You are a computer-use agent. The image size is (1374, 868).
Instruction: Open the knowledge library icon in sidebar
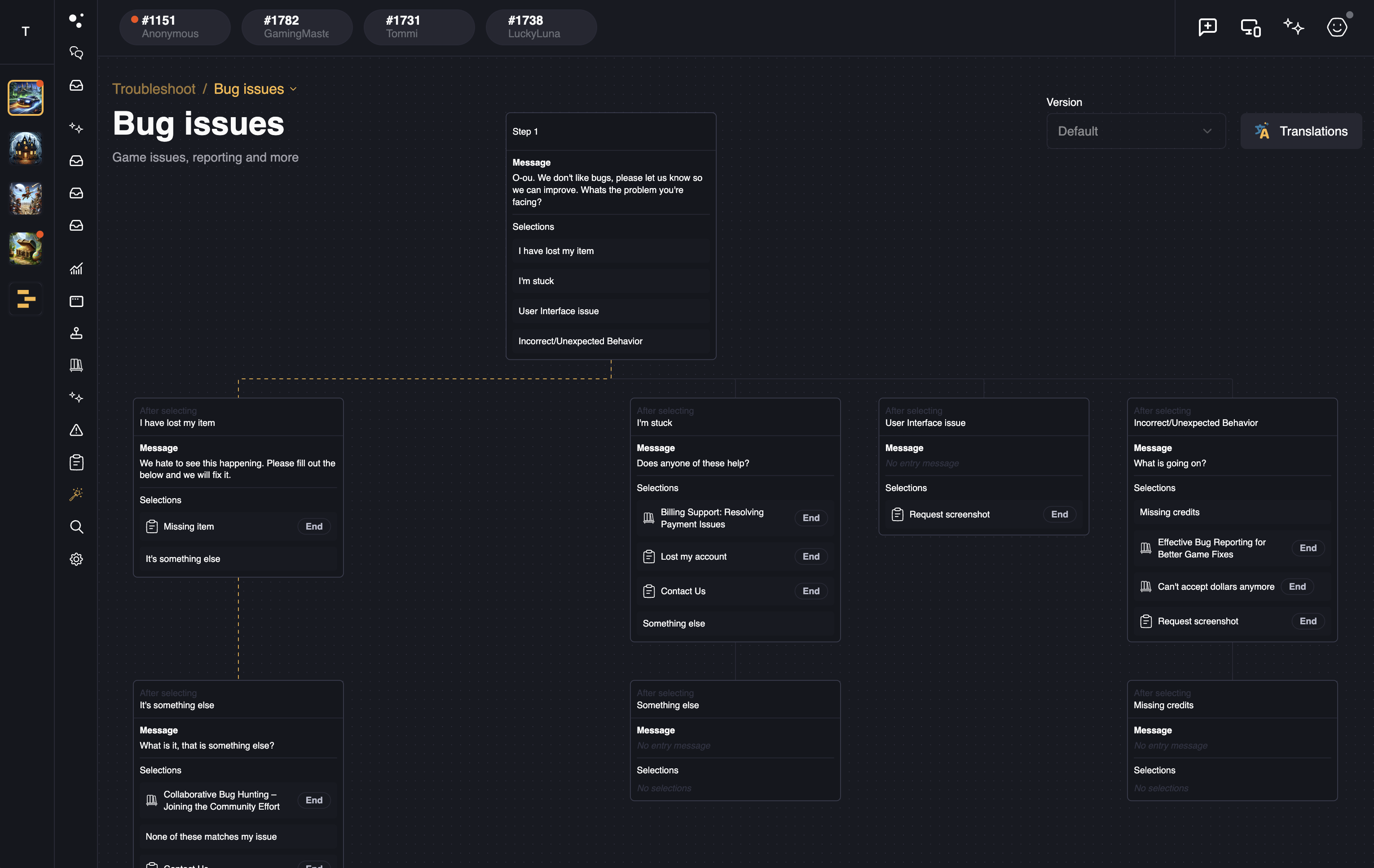pyautogui.click(x=76, y=365)
